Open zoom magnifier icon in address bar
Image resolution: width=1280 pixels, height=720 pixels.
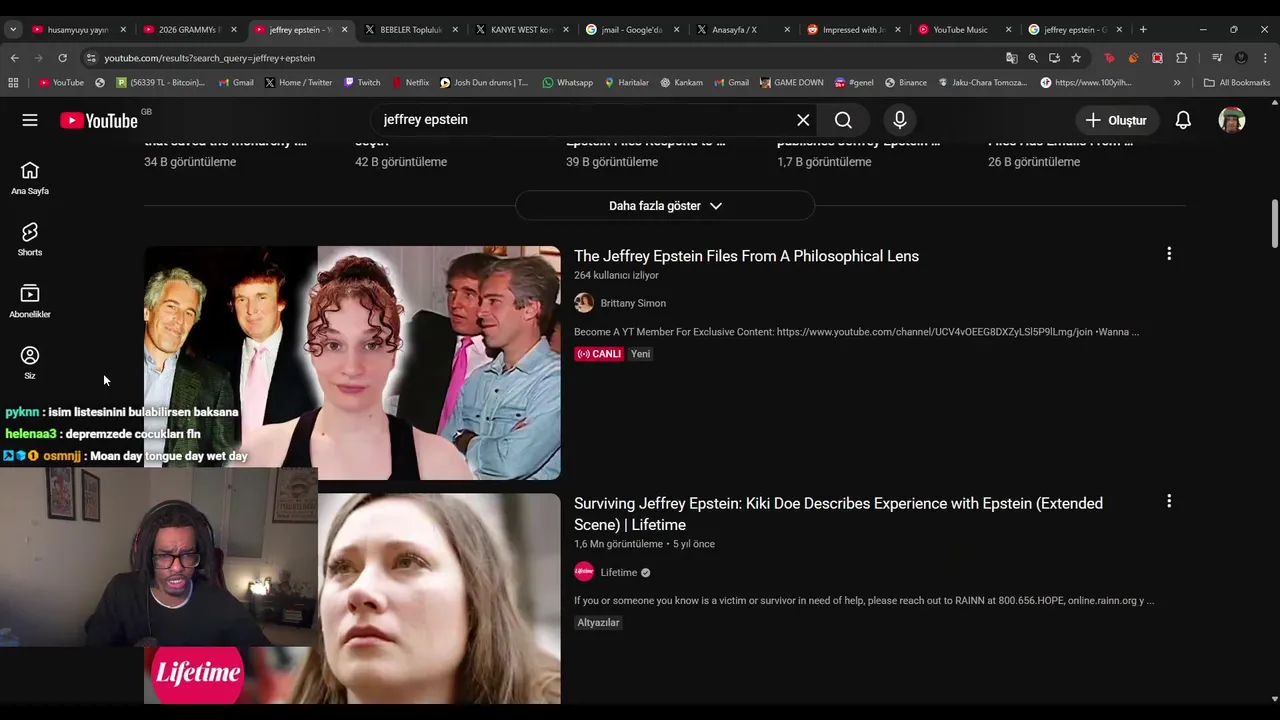tap(1033, 58)
